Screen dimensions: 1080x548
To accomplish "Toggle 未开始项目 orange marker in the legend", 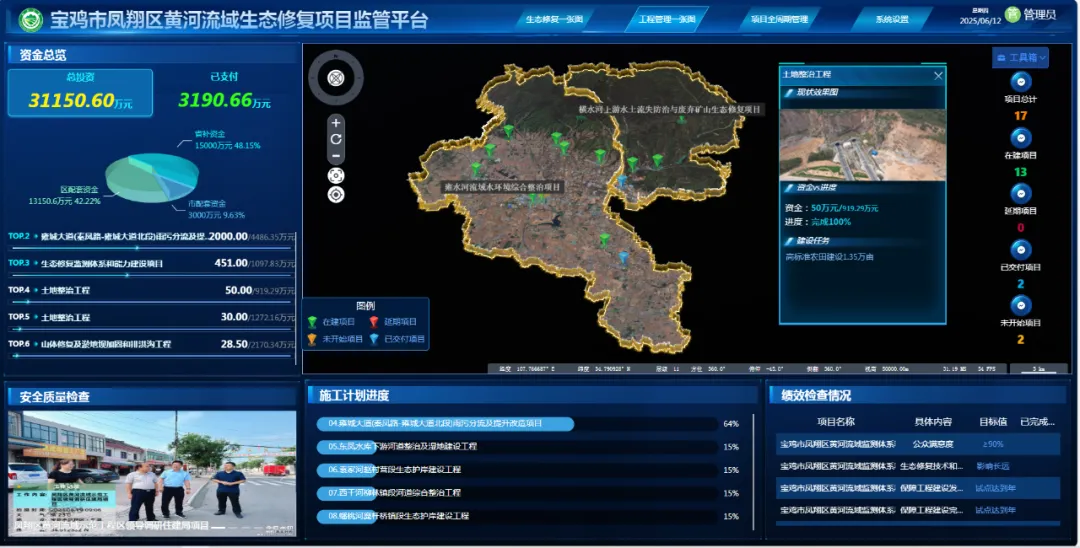I will [313, 339].
